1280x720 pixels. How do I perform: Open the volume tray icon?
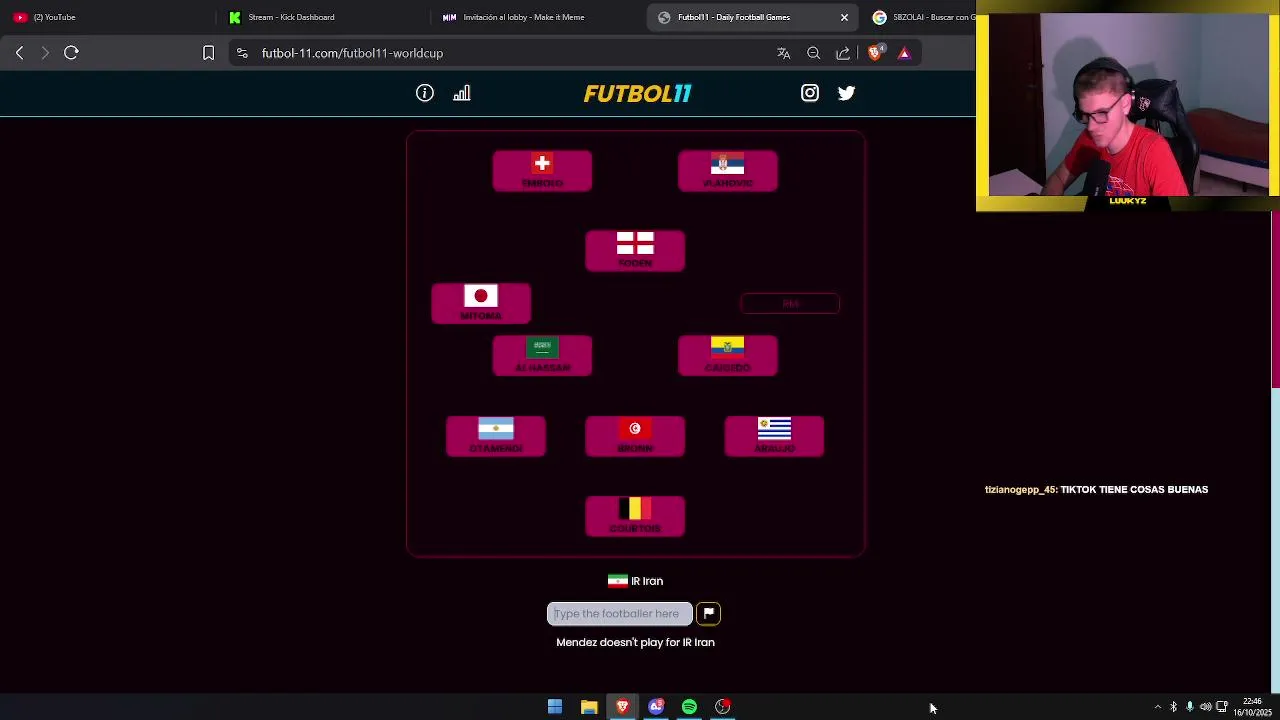1205,707
